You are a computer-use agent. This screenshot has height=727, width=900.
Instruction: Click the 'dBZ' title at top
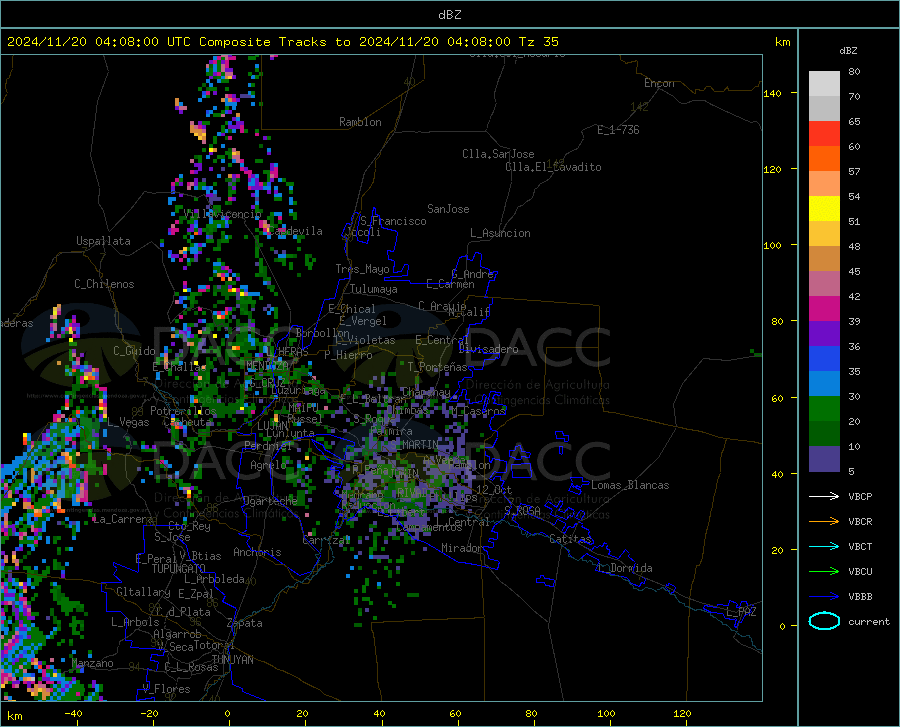pyautogui.click(x=449, y=15)
